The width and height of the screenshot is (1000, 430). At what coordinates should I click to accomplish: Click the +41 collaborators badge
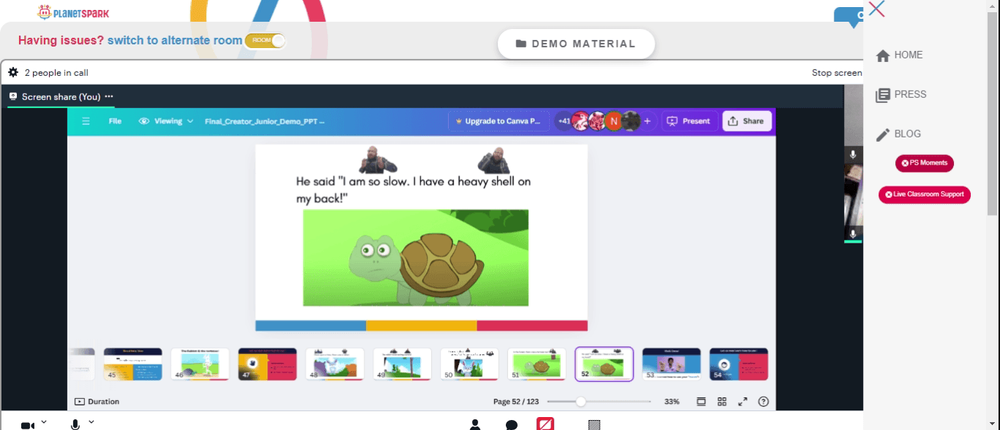click(x=564, y=121)
